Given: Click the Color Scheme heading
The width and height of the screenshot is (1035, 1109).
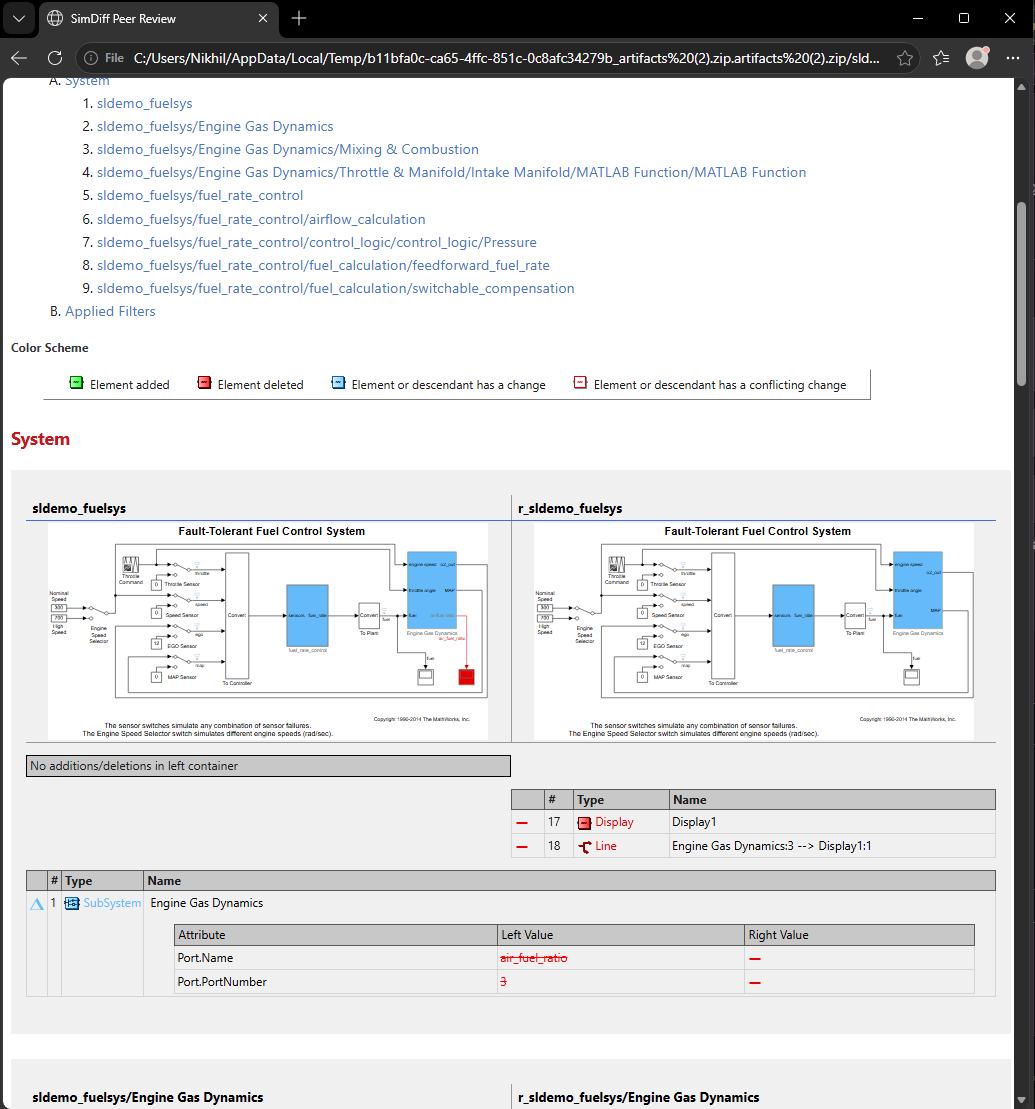Looking at the screenshot, I should pyautogui.click(x=50, y=348).
